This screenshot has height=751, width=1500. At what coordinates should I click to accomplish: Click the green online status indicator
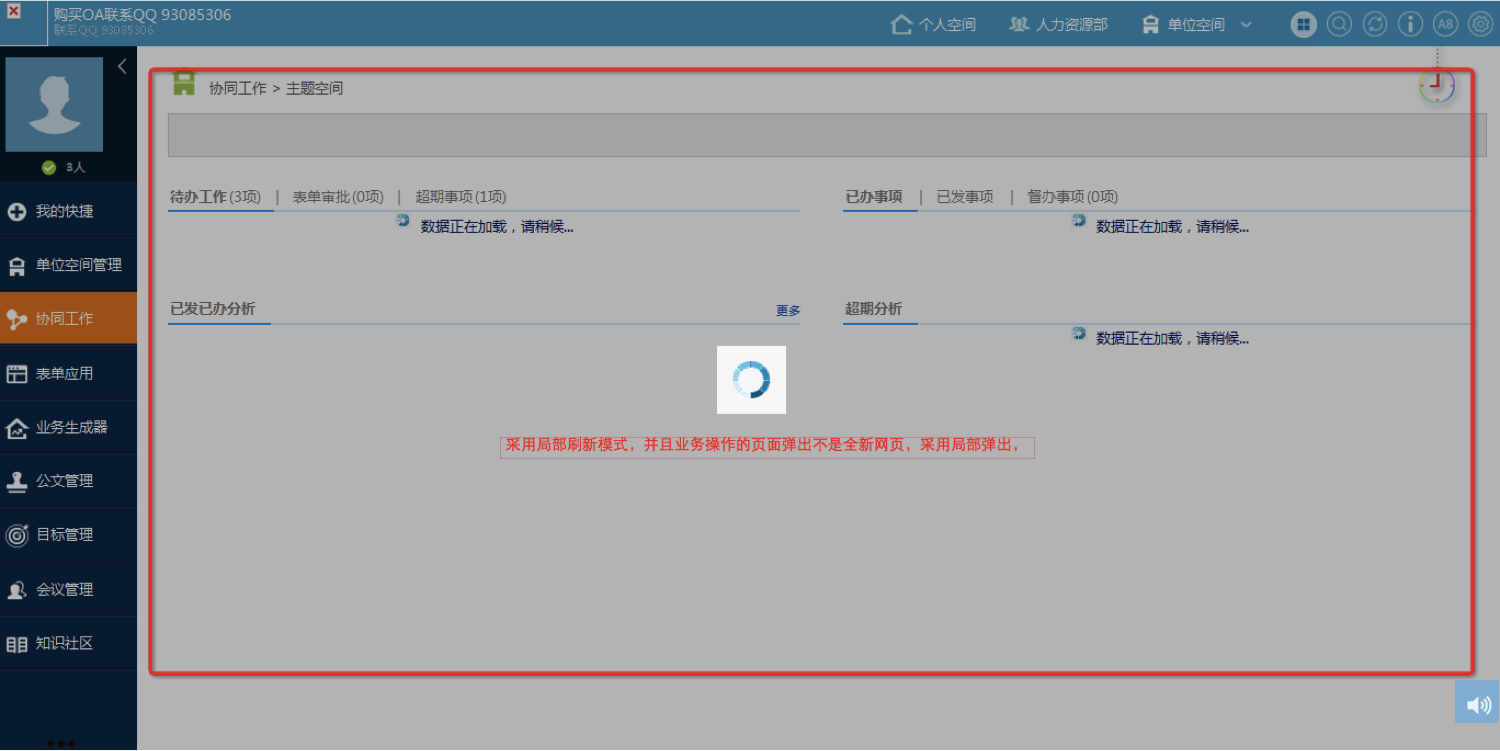pyautogui.click(x=48, y=168)
